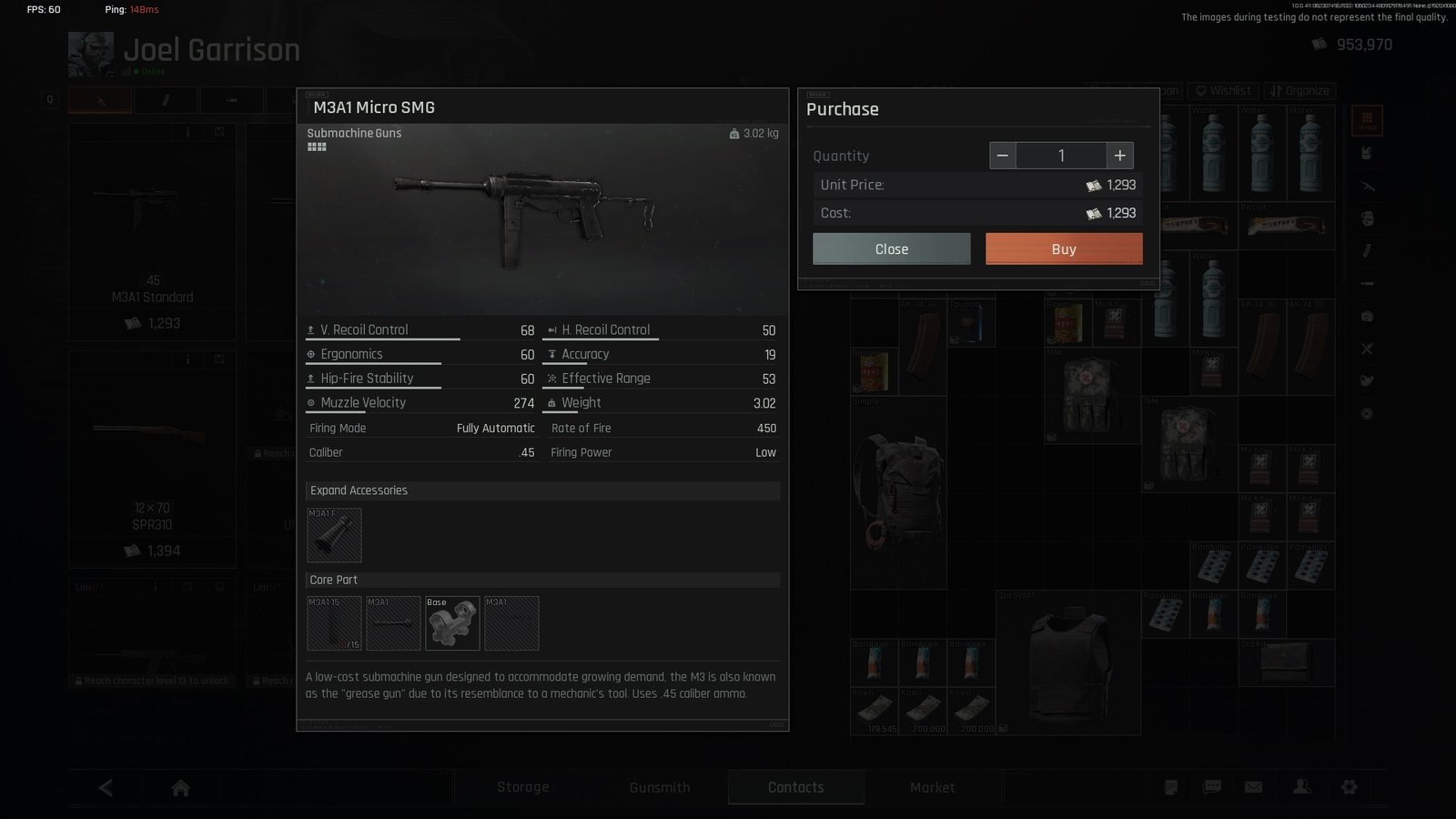Screen dimensions: 1456x819
Task: Go to the home screen icon
Action: click(180, 787)
